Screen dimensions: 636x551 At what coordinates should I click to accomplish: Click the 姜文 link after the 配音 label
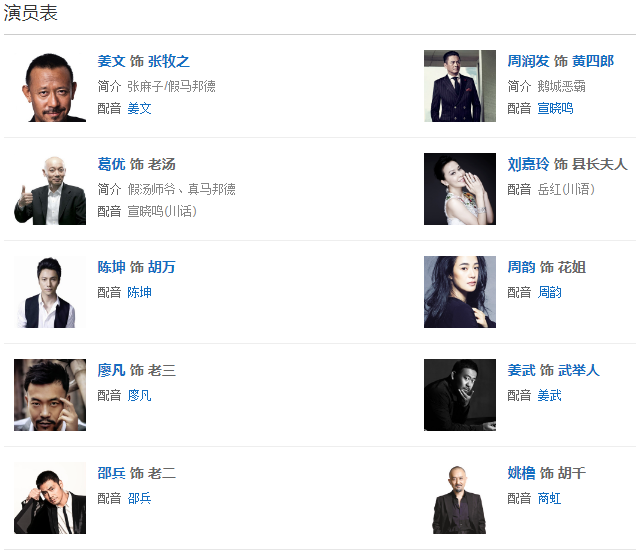tap(139, 108)
